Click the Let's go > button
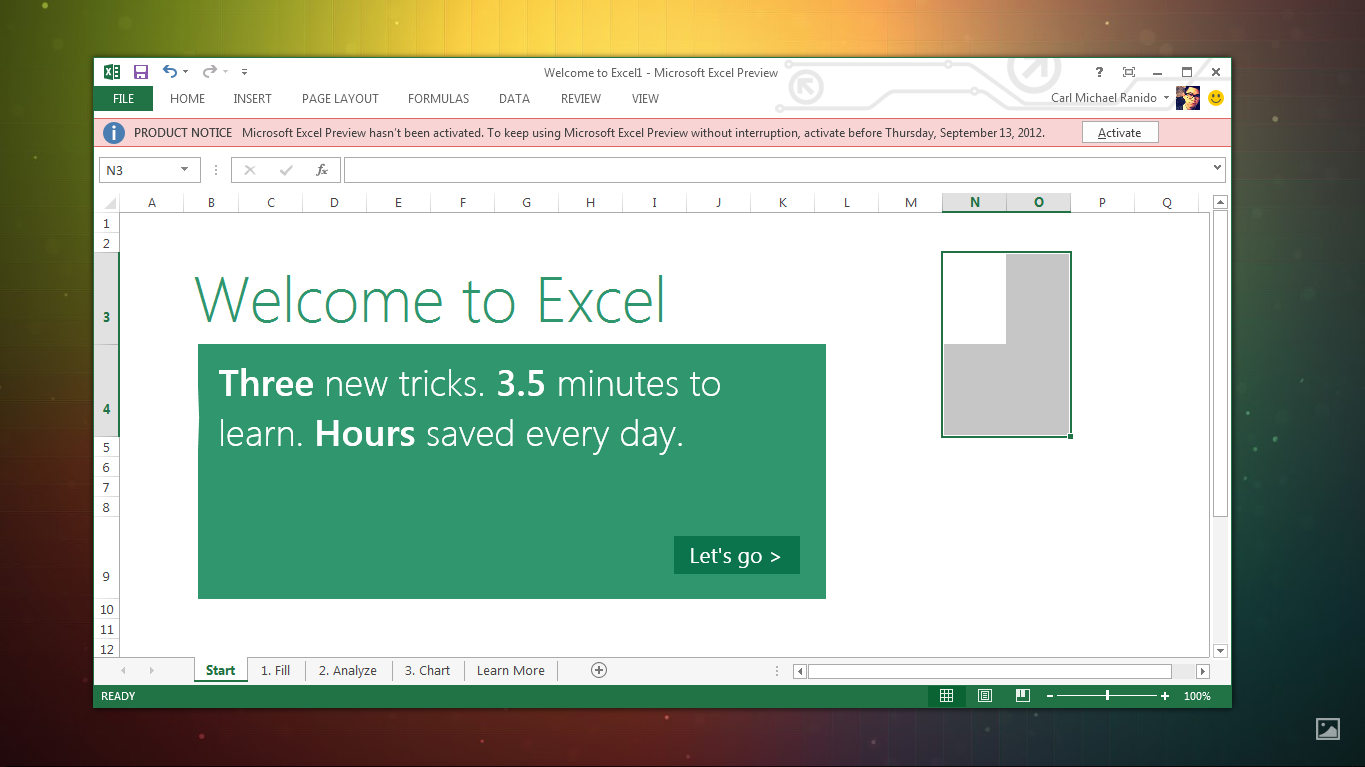The width and height of the screenshot is (1365, 767). click(x=736, y=556)
